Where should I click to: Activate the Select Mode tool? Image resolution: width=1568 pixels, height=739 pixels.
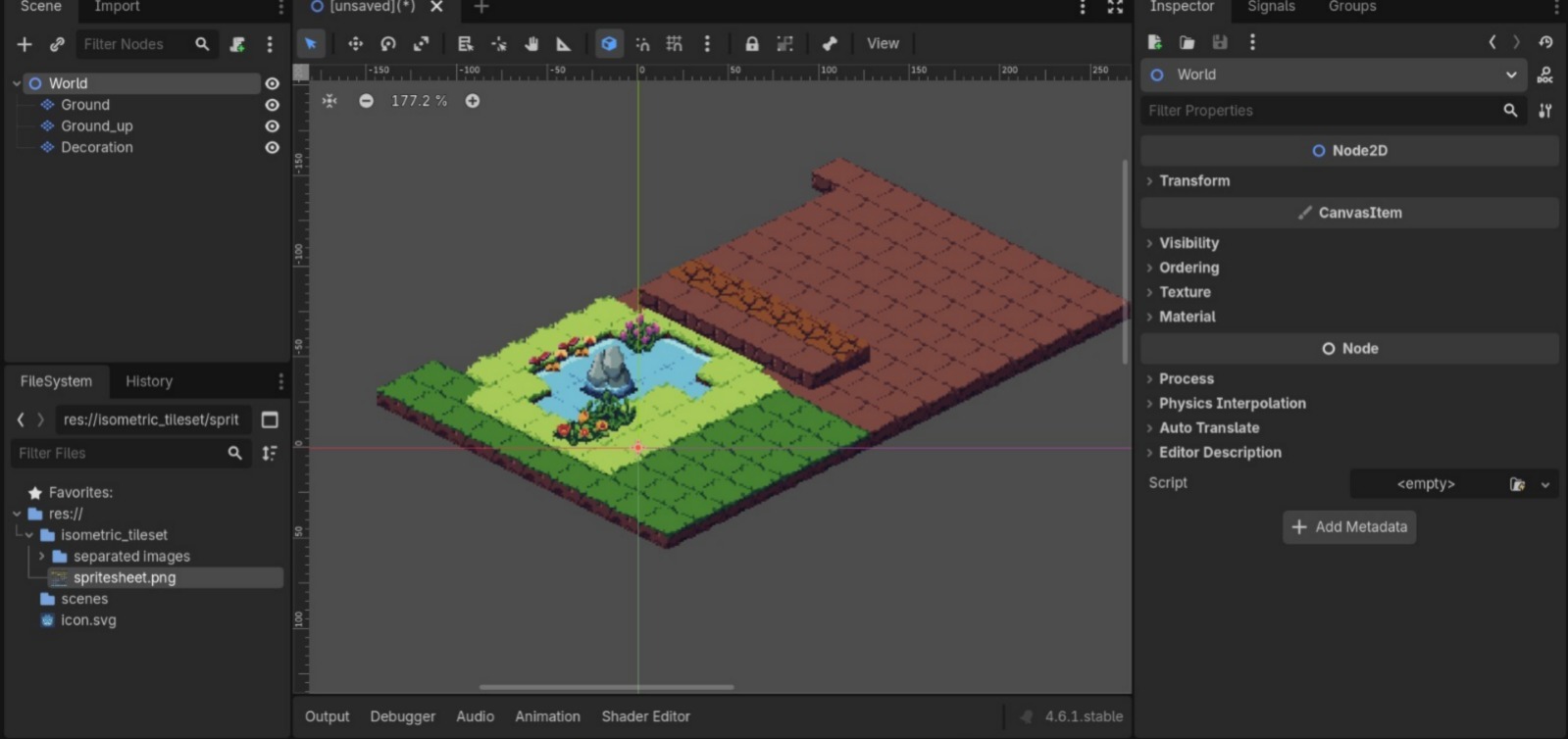coord(311,43)
